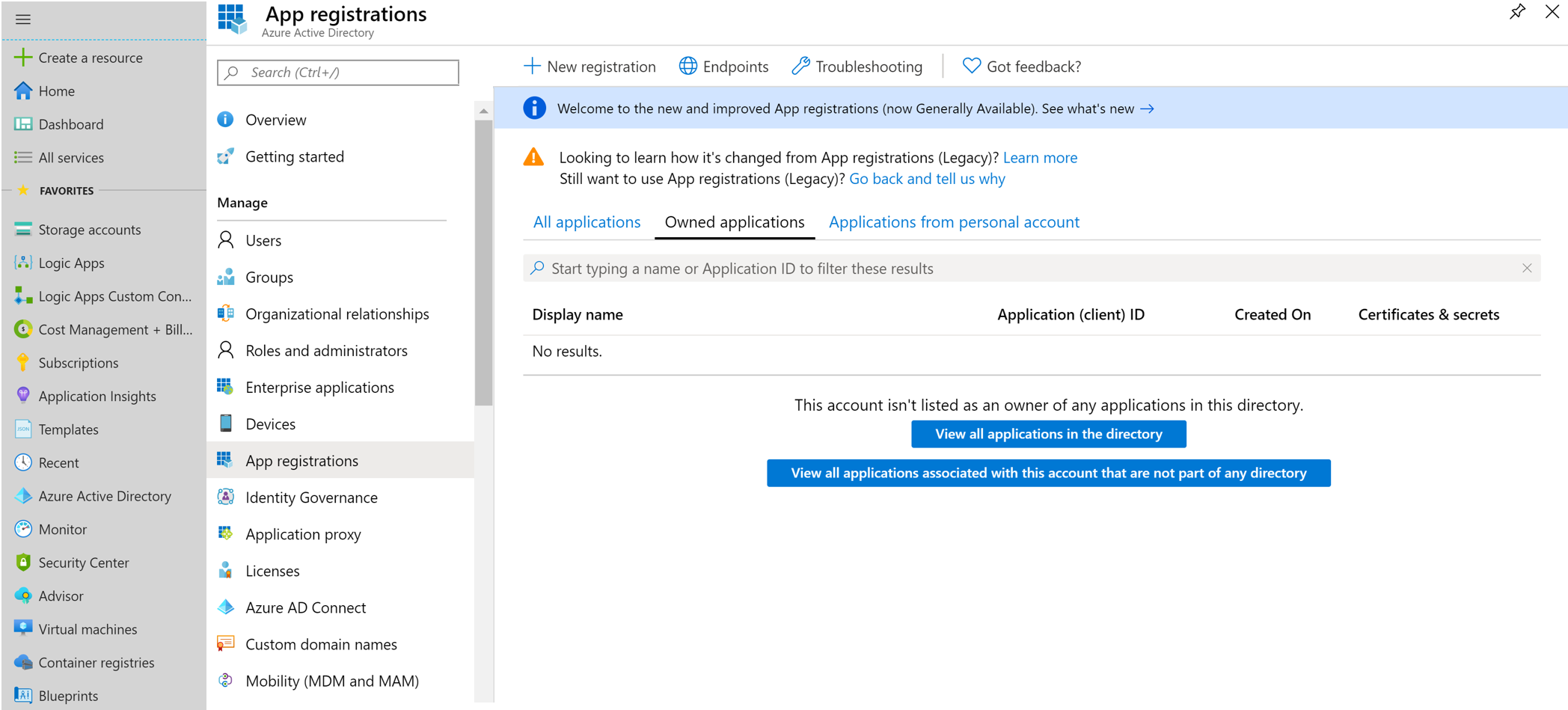Follow the See what's new arrow
The image size is (1568, 710).
1147,109
